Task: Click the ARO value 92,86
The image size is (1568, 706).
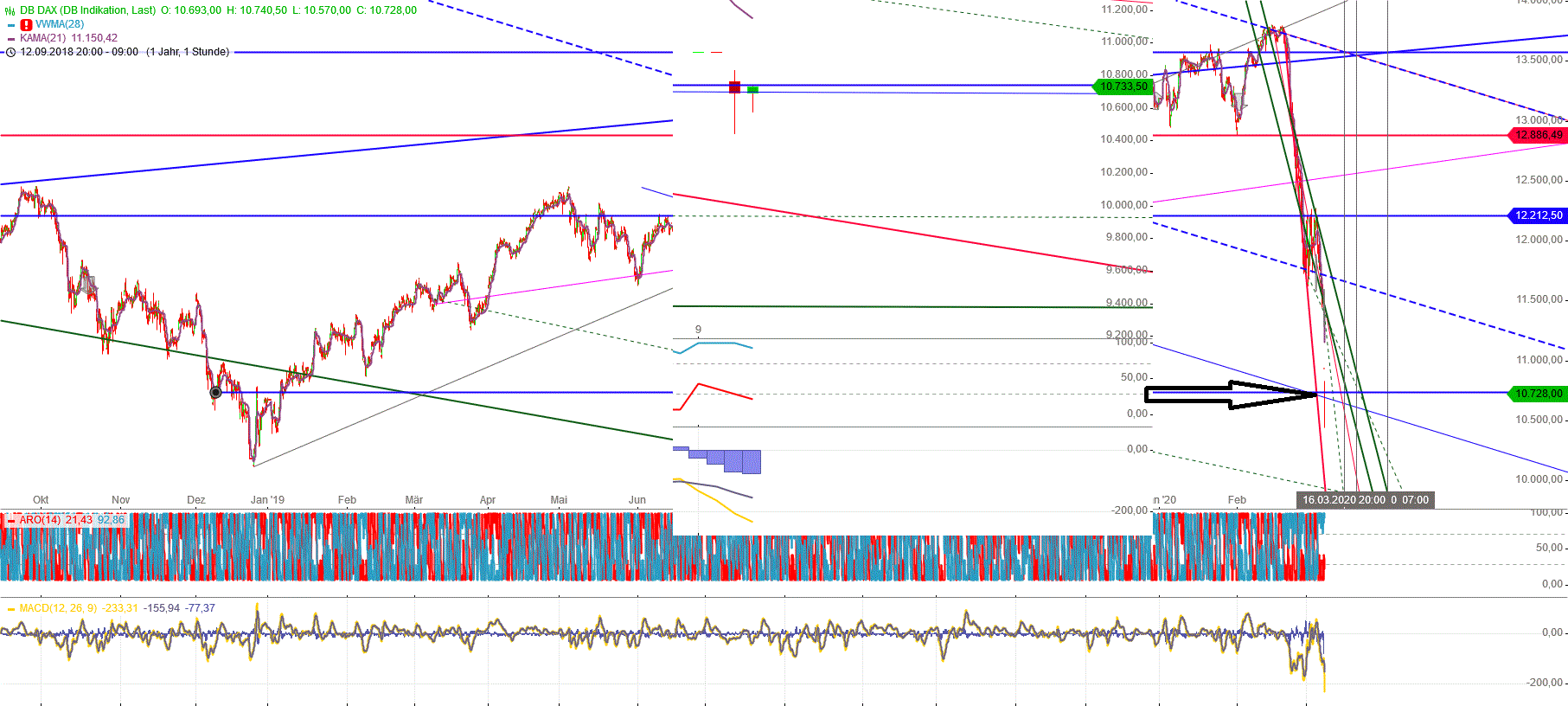Action: tap(111, 520)
